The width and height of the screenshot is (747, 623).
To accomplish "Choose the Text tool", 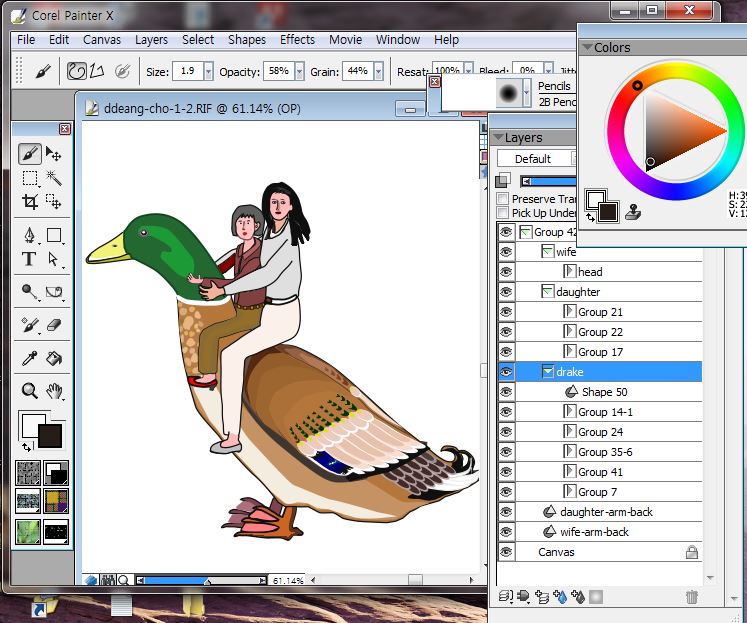I will click(30, 259).
